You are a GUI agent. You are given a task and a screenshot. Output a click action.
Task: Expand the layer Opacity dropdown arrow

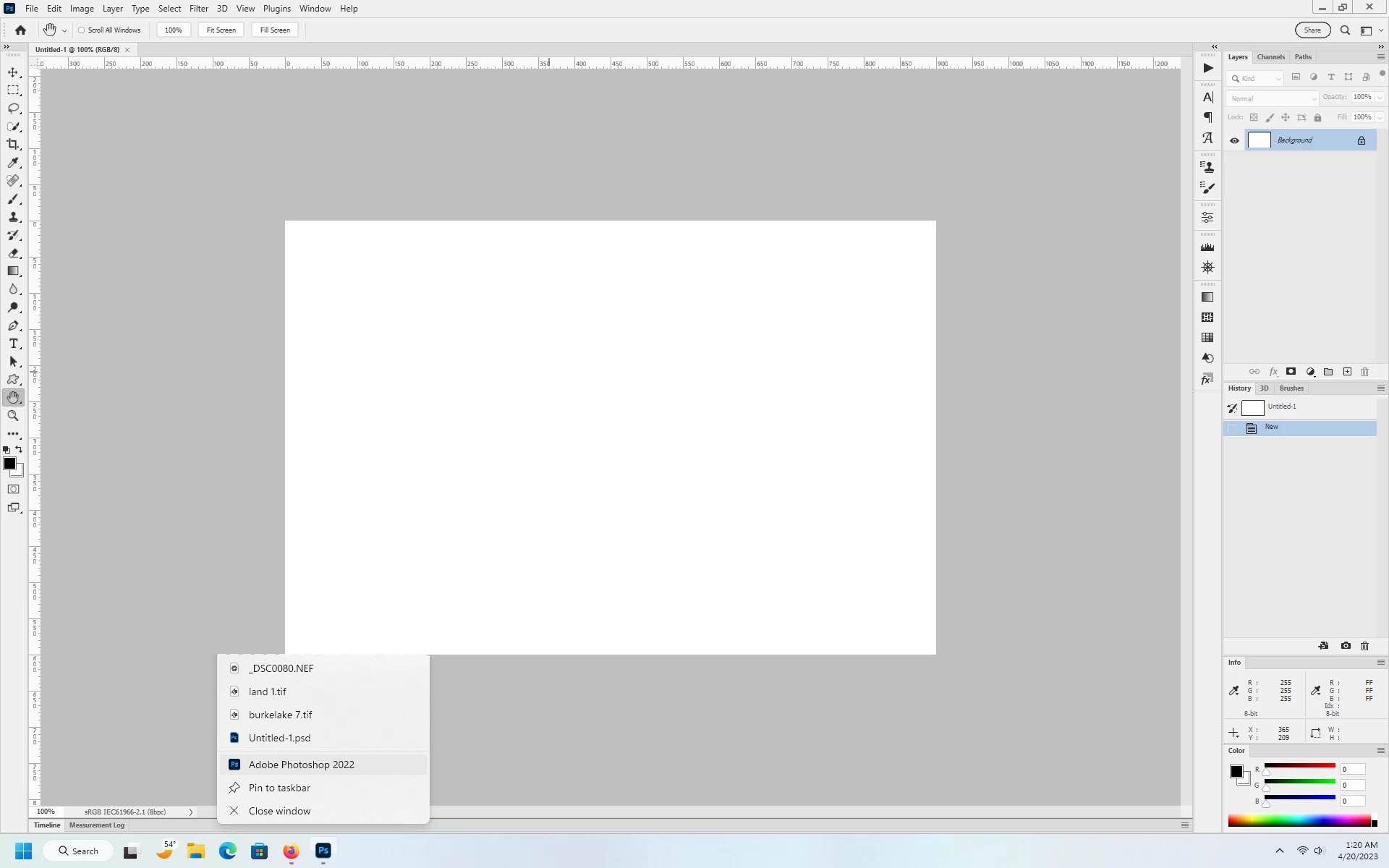pos(1380,98)
